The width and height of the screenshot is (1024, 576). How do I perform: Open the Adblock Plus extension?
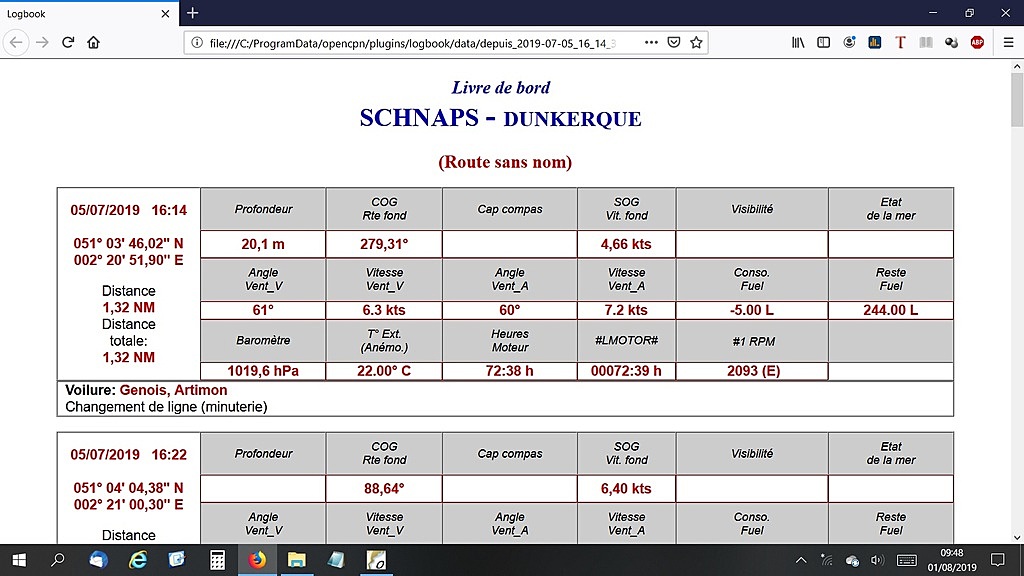tap(977, 42)
